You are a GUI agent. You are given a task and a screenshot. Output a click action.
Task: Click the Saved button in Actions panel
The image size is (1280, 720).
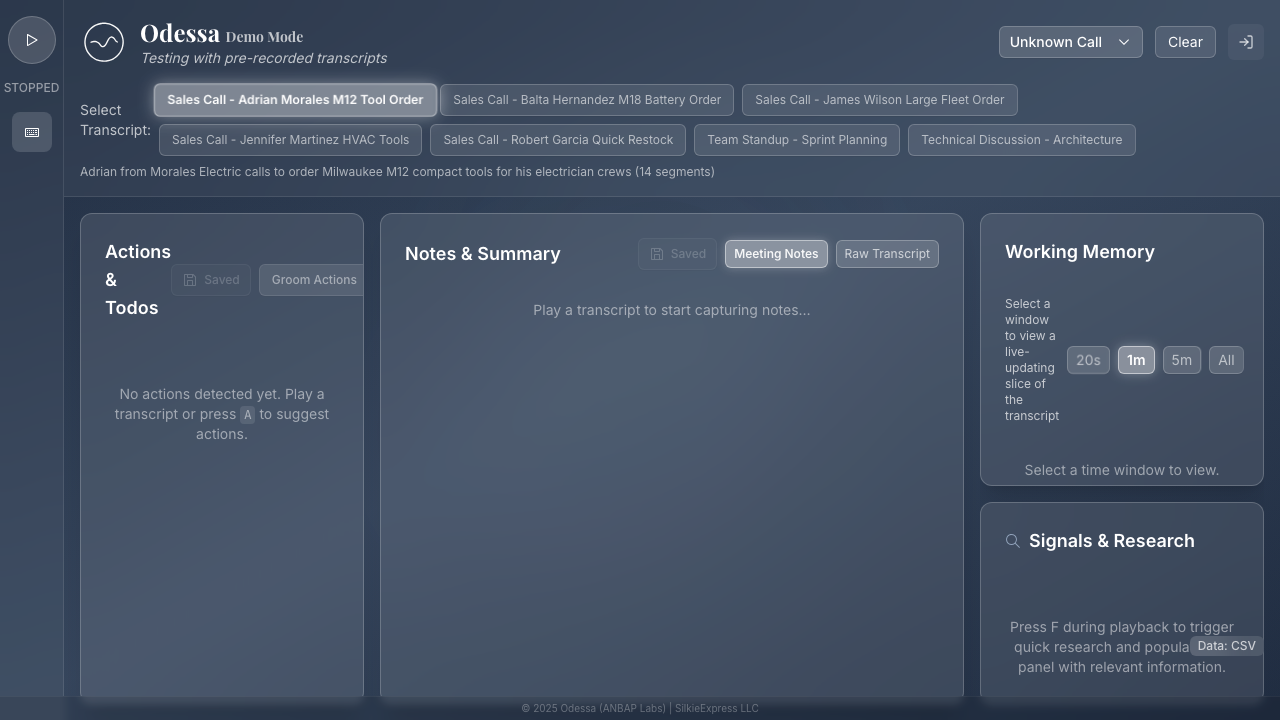pyautogui.click(x=211, y=280)
